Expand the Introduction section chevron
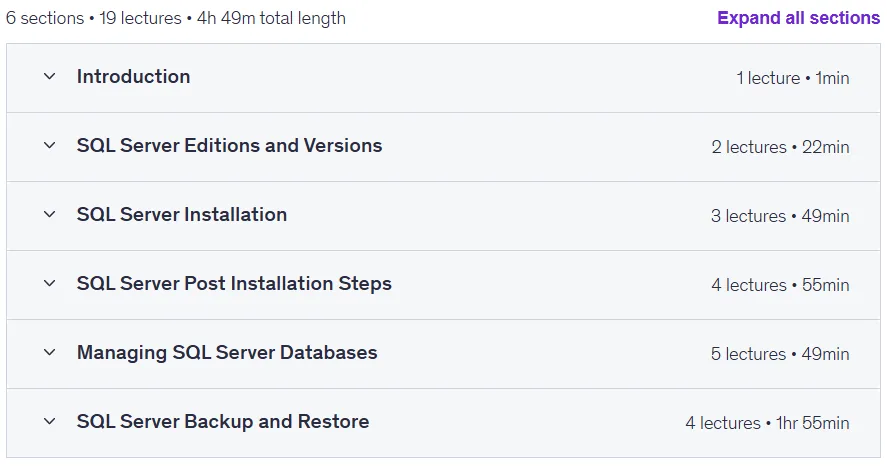 tap(50, 76)
